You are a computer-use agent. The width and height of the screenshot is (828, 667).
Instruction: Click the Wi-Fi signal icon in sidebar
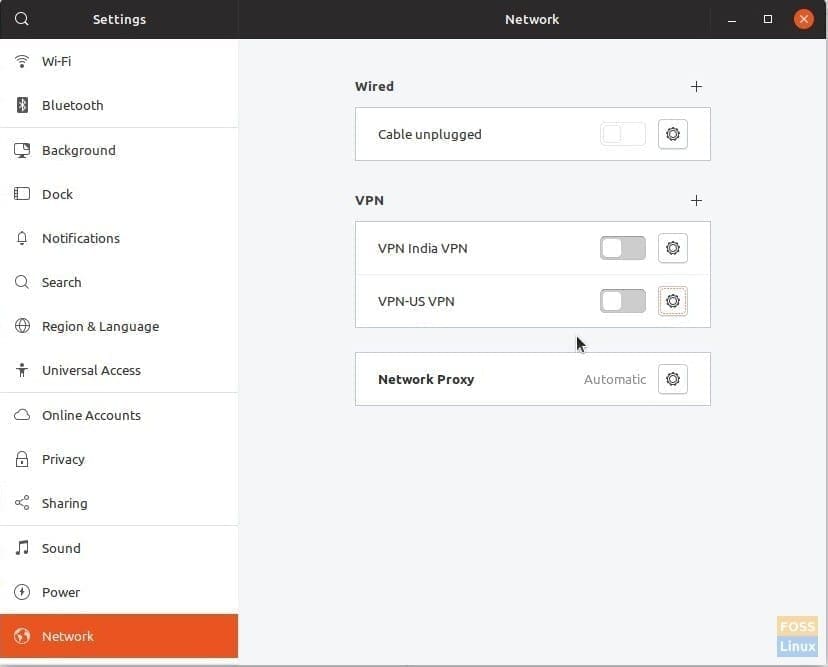[x=22, y=61]
